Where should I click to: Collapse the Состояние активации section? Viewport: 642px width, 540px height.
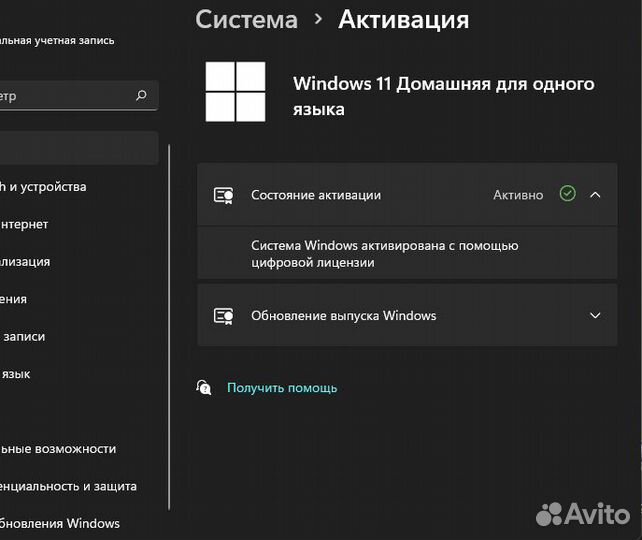(595, 195)
